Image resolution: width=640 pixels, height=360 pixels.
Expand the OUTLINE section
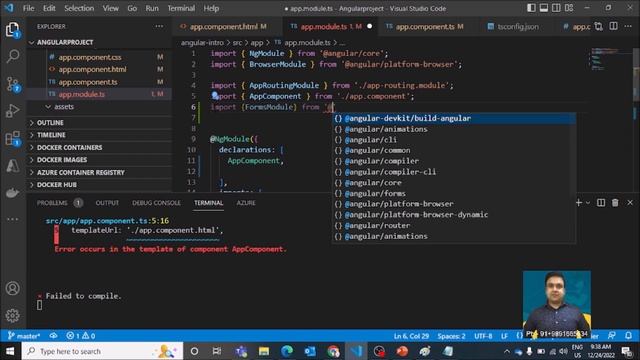[x=100, y=122]
